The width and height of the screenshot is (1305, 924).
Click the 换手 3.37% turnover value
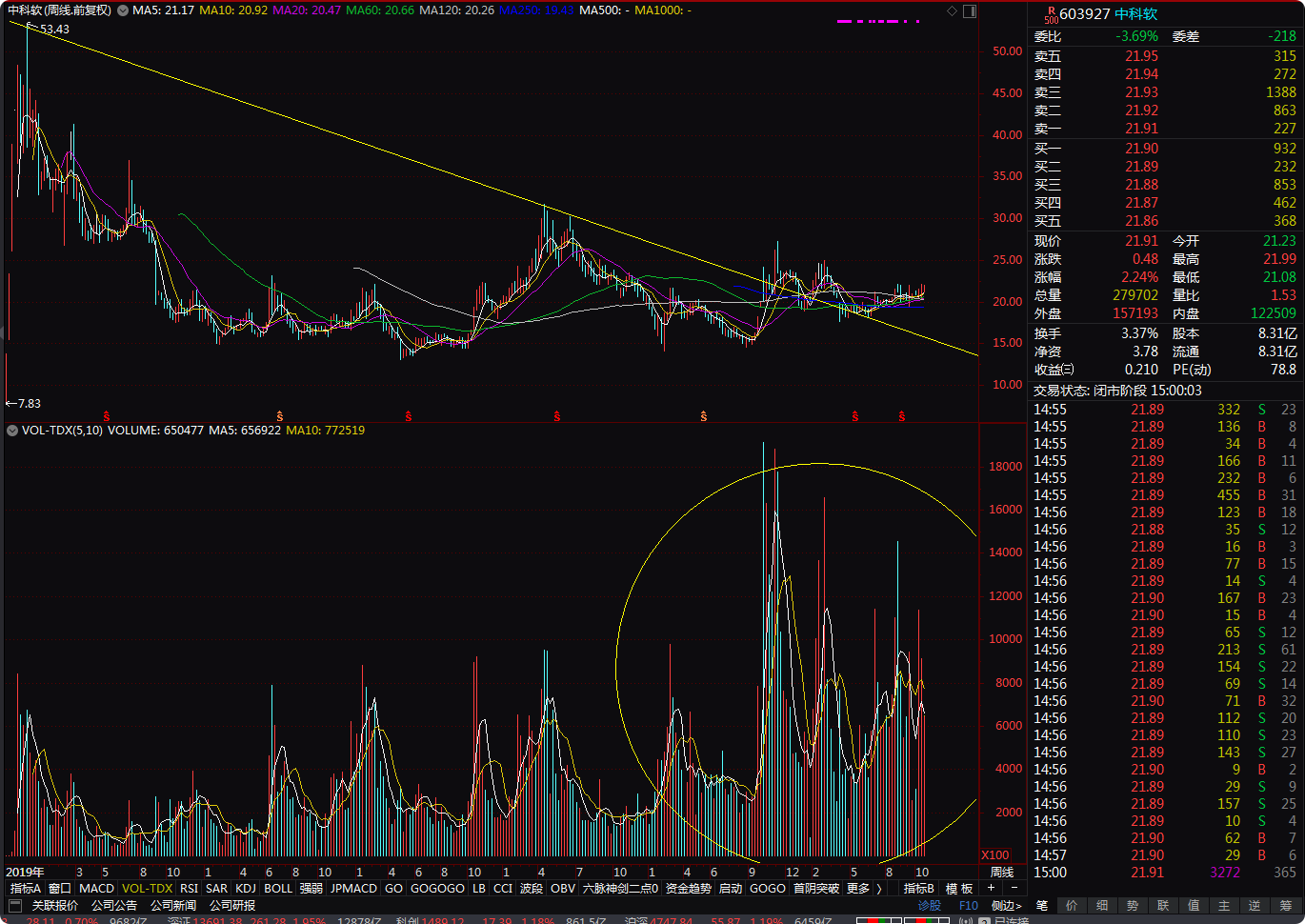(1139, 333)
